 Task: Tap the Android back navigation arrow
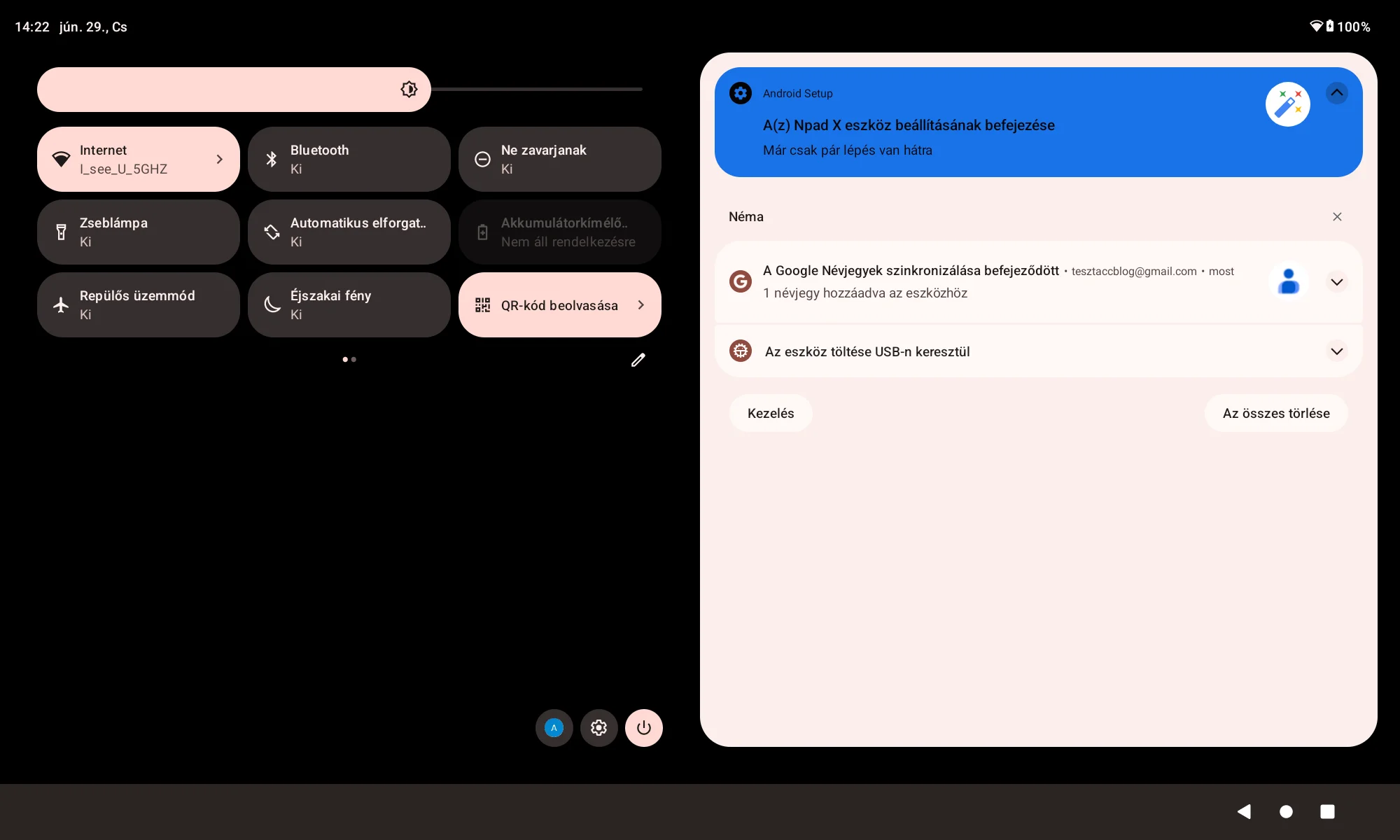(x=1244, y=811)
